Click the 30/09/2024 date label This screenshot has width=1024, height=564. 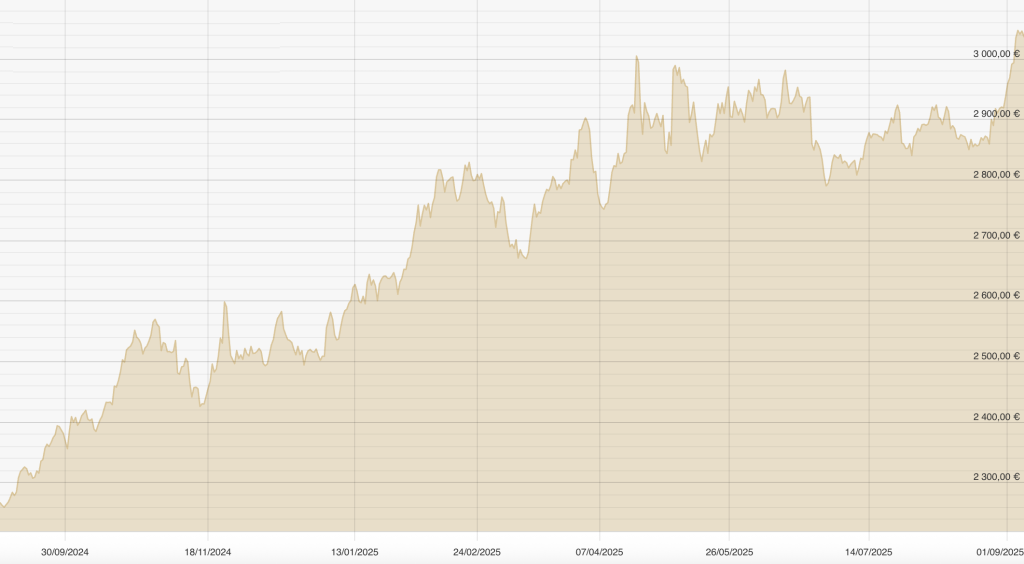click(x=65, y=551)
